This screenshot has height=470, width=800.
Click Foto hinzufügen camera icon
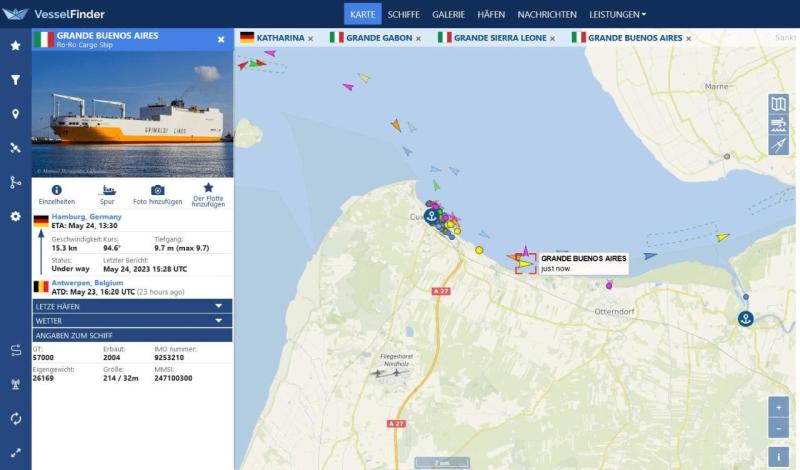[x=158, y=190]
